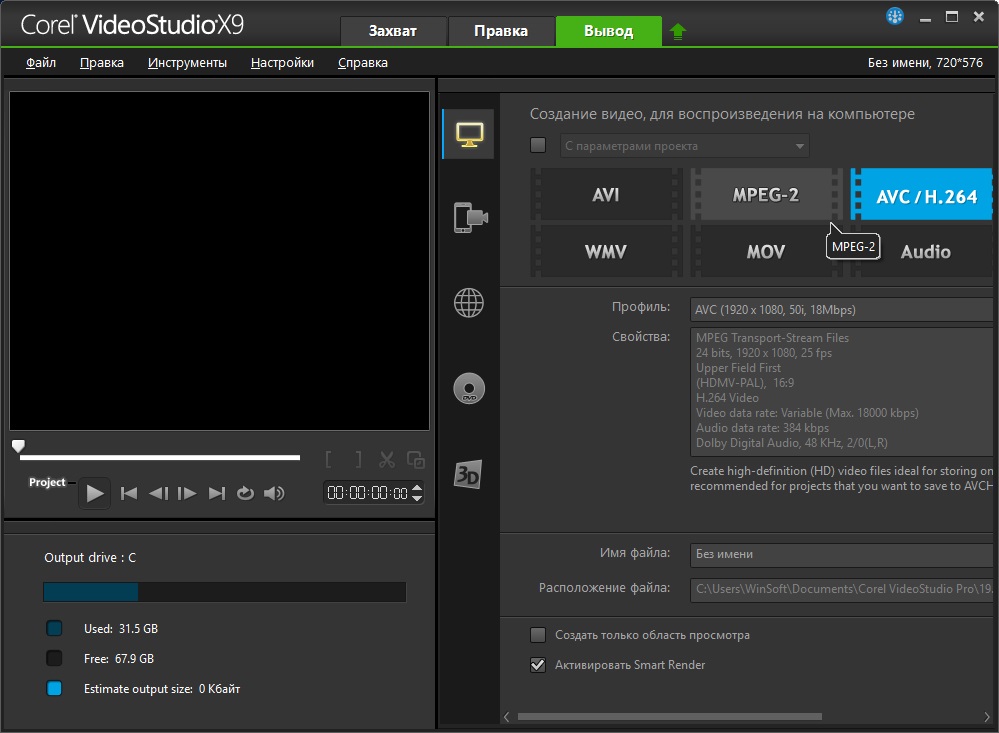Click the Output drive usage bar
Viewport: 999px width, 733px height.
pos(224,591)
